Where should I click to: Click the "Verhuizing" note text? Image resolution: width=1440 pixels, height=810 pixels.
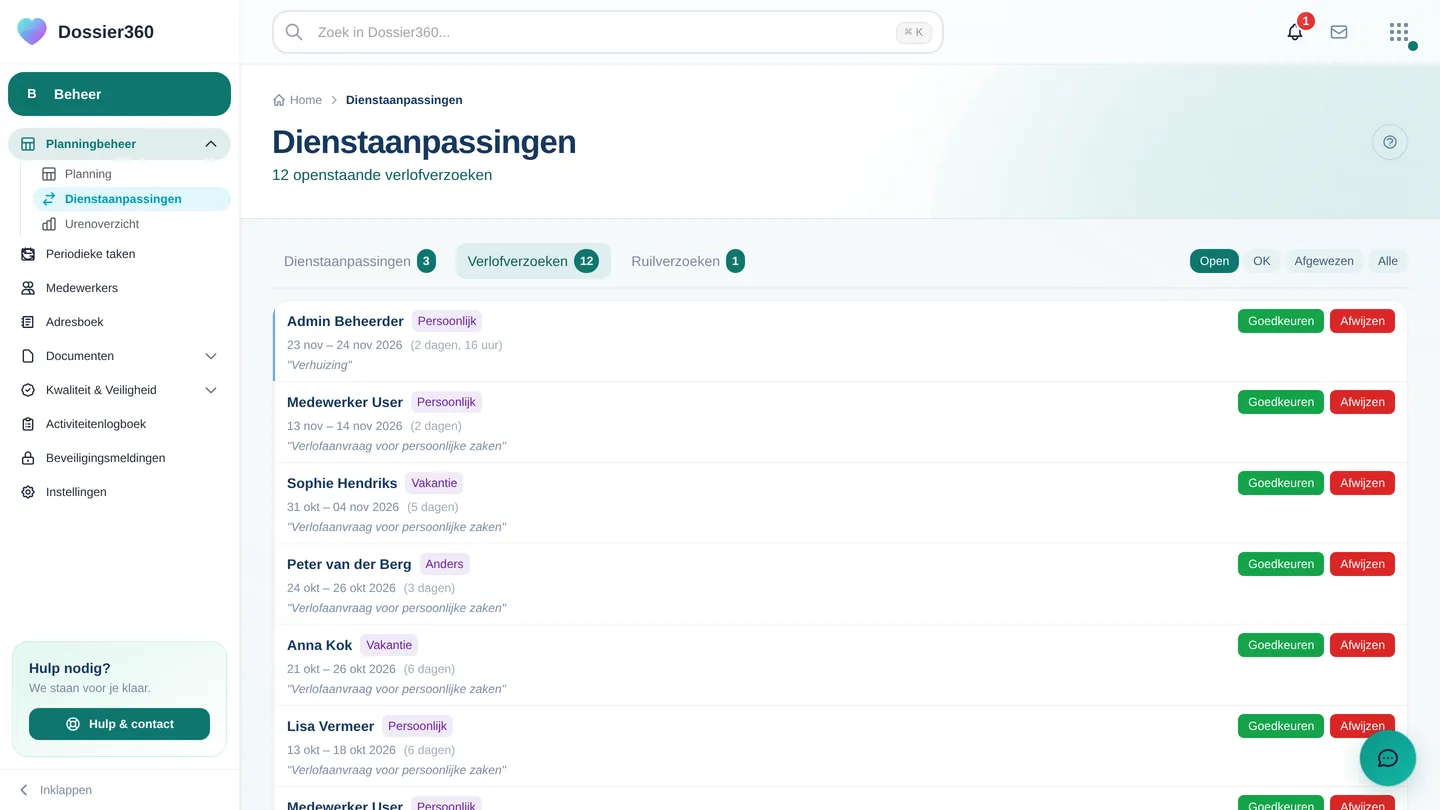tap(319, 365)
